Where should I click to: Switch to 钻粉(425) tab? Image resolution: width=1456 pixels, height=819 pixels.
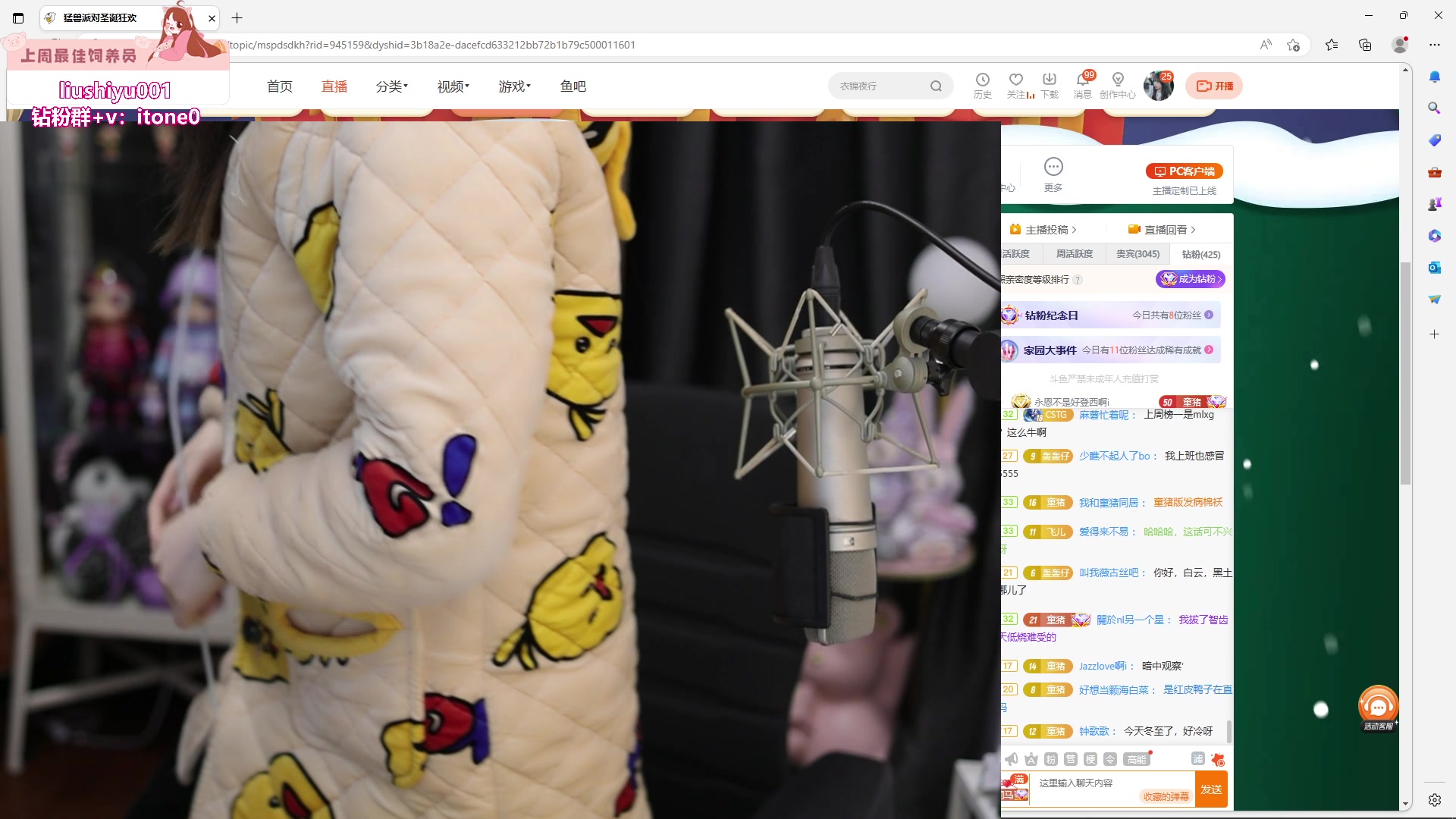point(1201,254)
